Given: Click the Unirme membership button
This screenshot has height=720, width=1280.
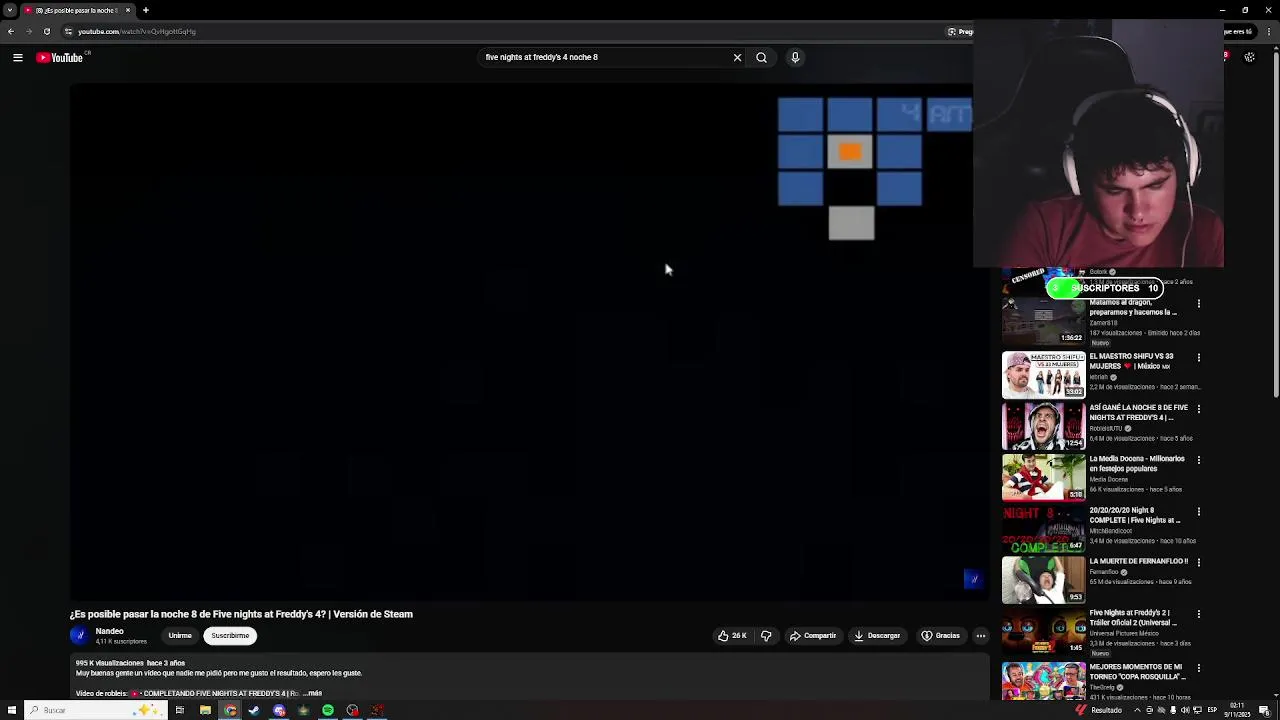Looking at the screenshot, I should pos(180,636).
